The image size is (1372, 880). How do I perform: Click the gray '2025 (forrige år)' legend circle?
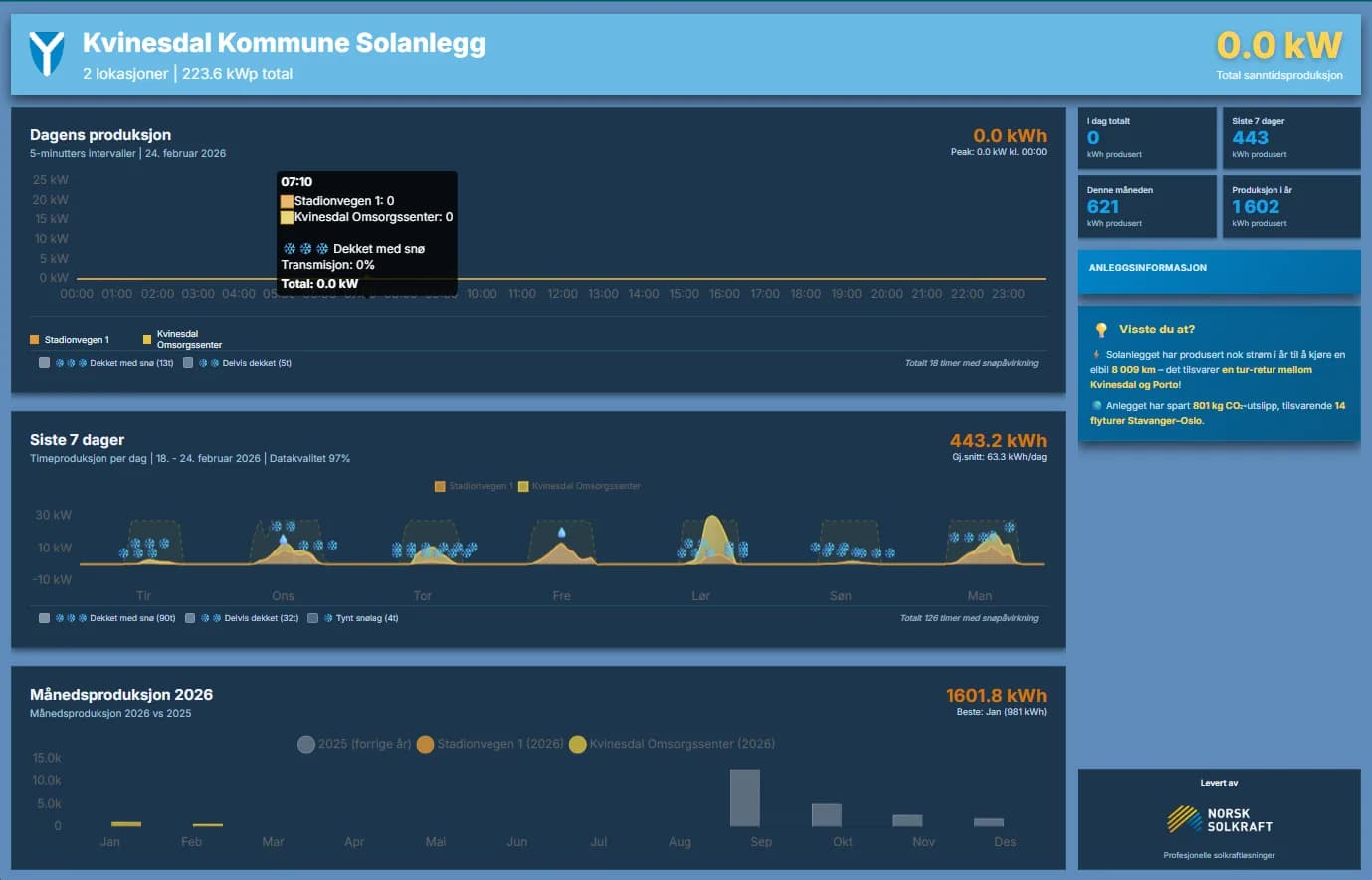(305, 744)
